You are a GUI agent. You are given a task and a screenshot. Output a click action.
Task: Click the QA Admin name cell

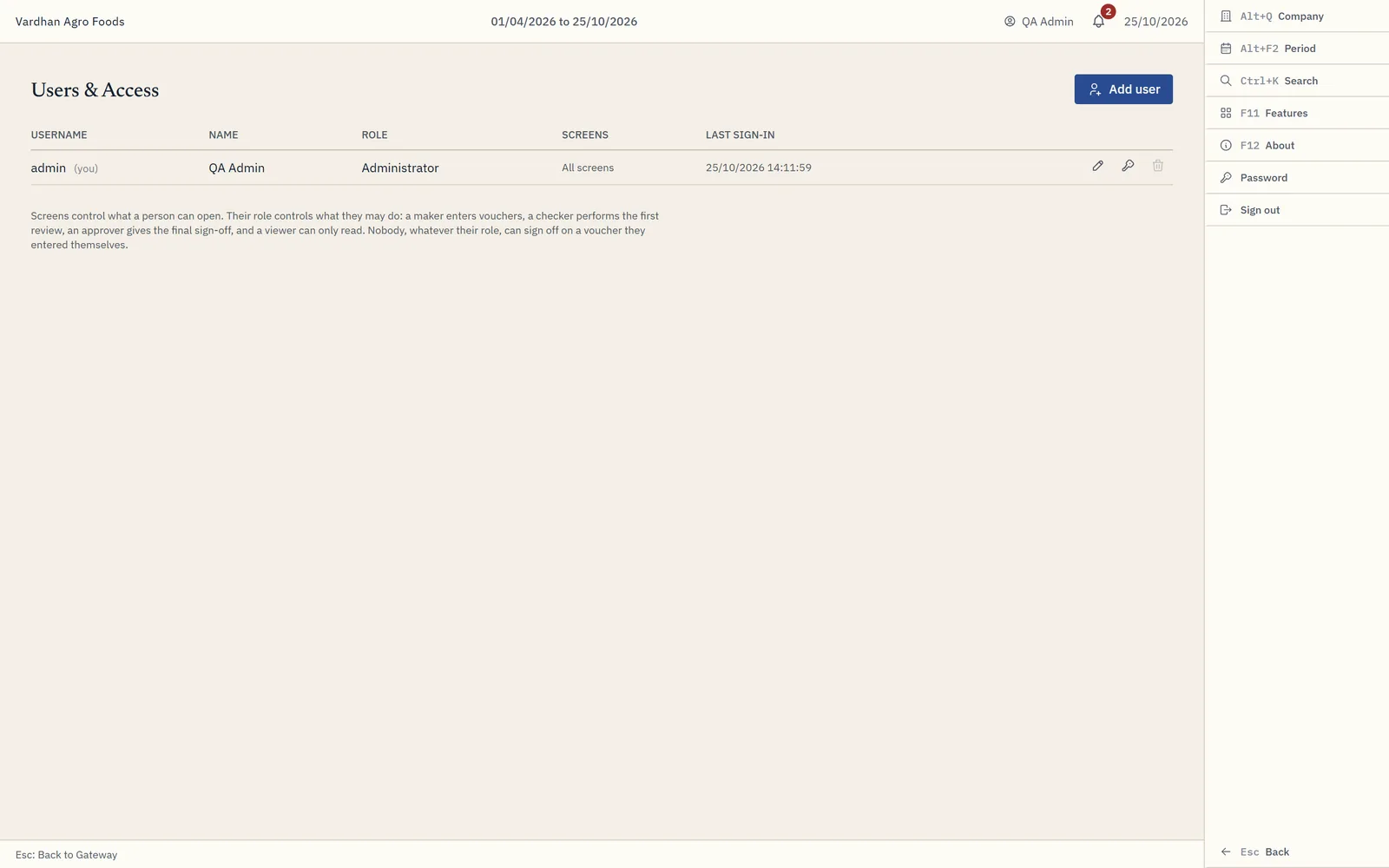(x=236, y=168)
